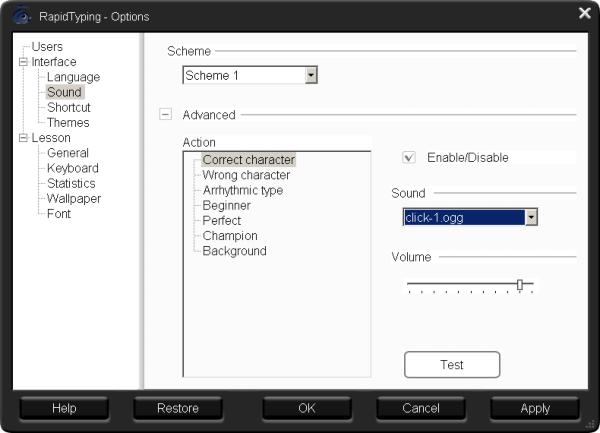This screenshot has width=600, height=433.
Task: Select the Interface tree item
Action: pyautogui.click(x=54, y=62)
